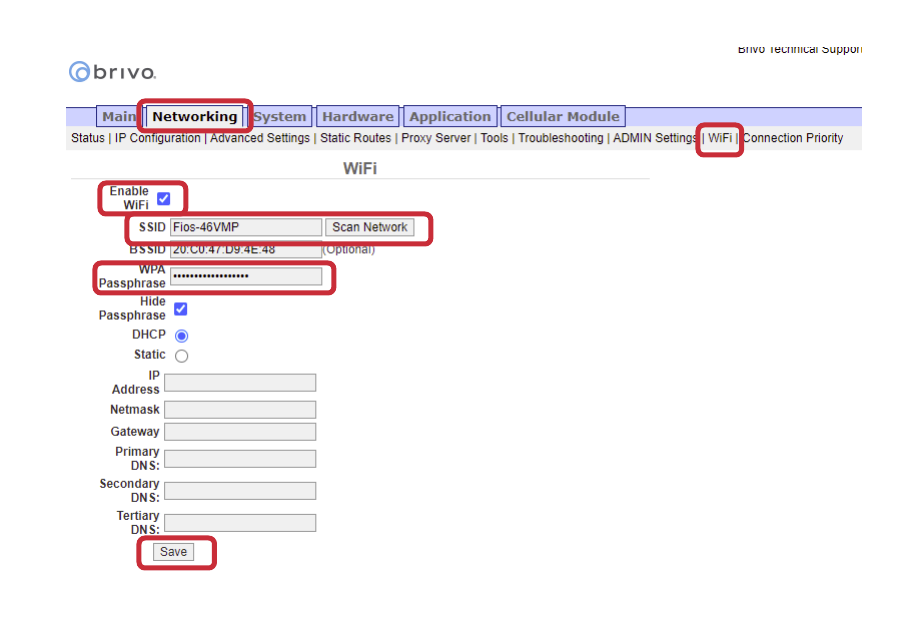924x622 pixels.
Task: Click into the SSID text field
Action: pyautogui.click(x=246, y=228)
